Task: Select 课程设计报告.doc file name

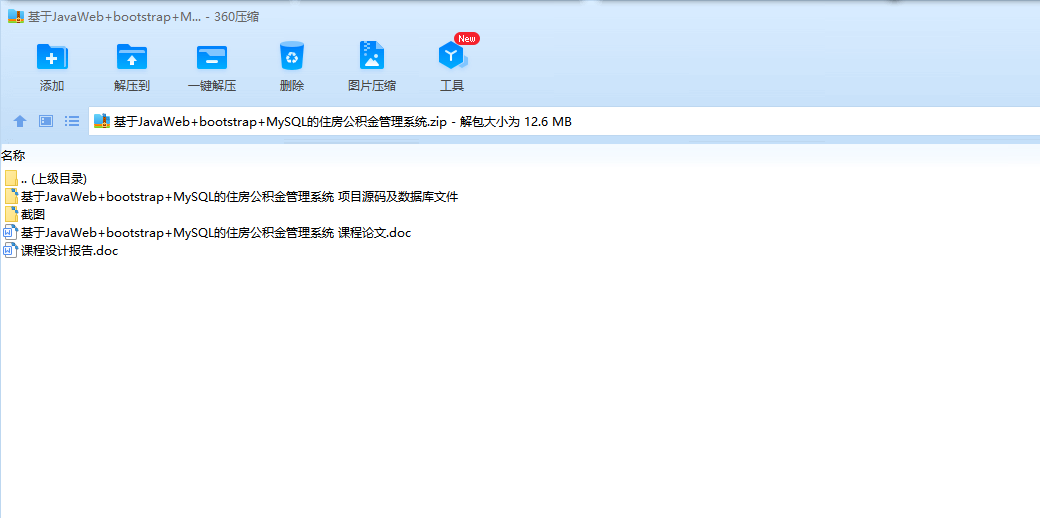Action: [70, 251]
